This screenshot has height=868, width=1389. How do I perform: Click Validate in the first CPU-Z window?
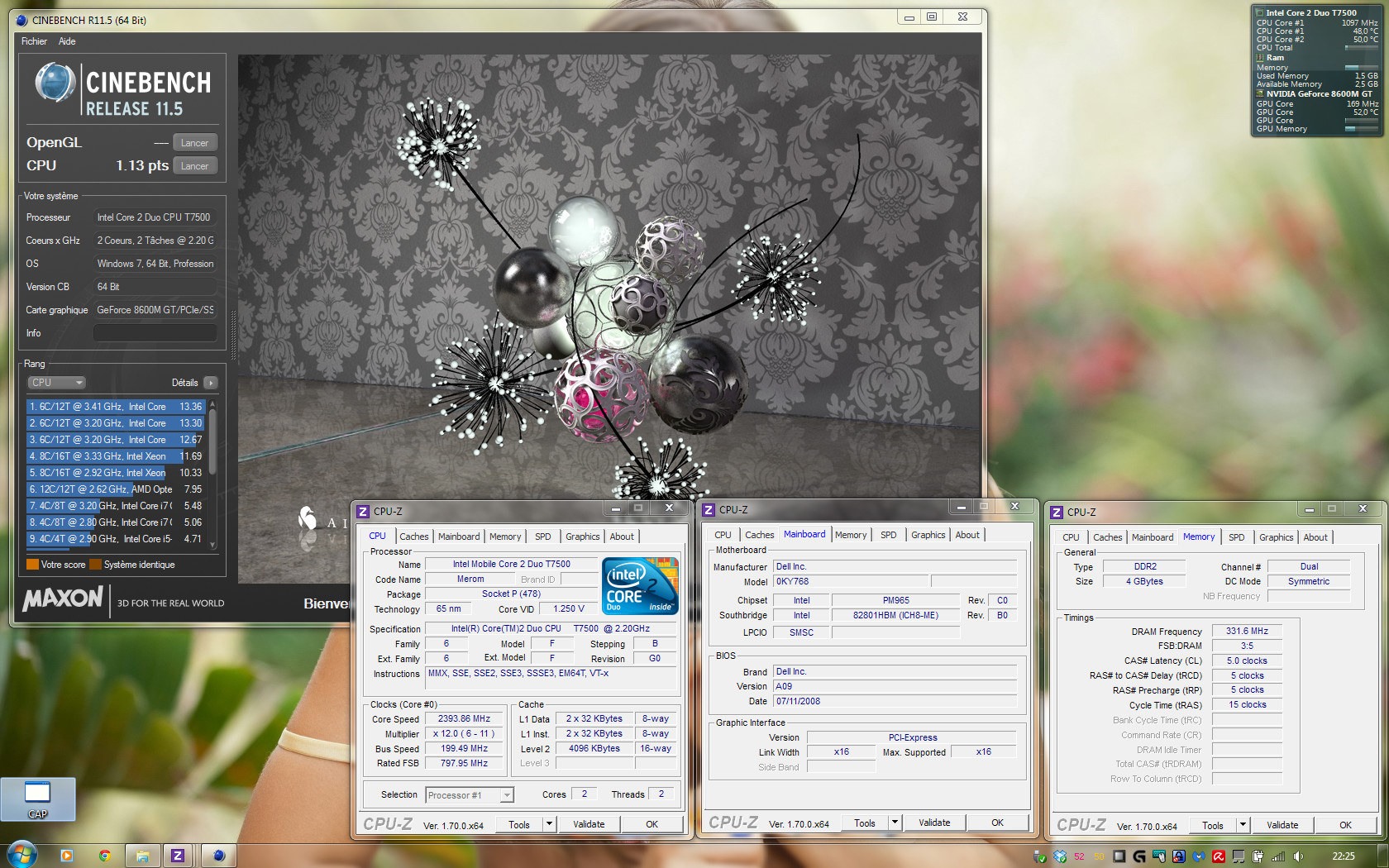(x=589, y=824)
